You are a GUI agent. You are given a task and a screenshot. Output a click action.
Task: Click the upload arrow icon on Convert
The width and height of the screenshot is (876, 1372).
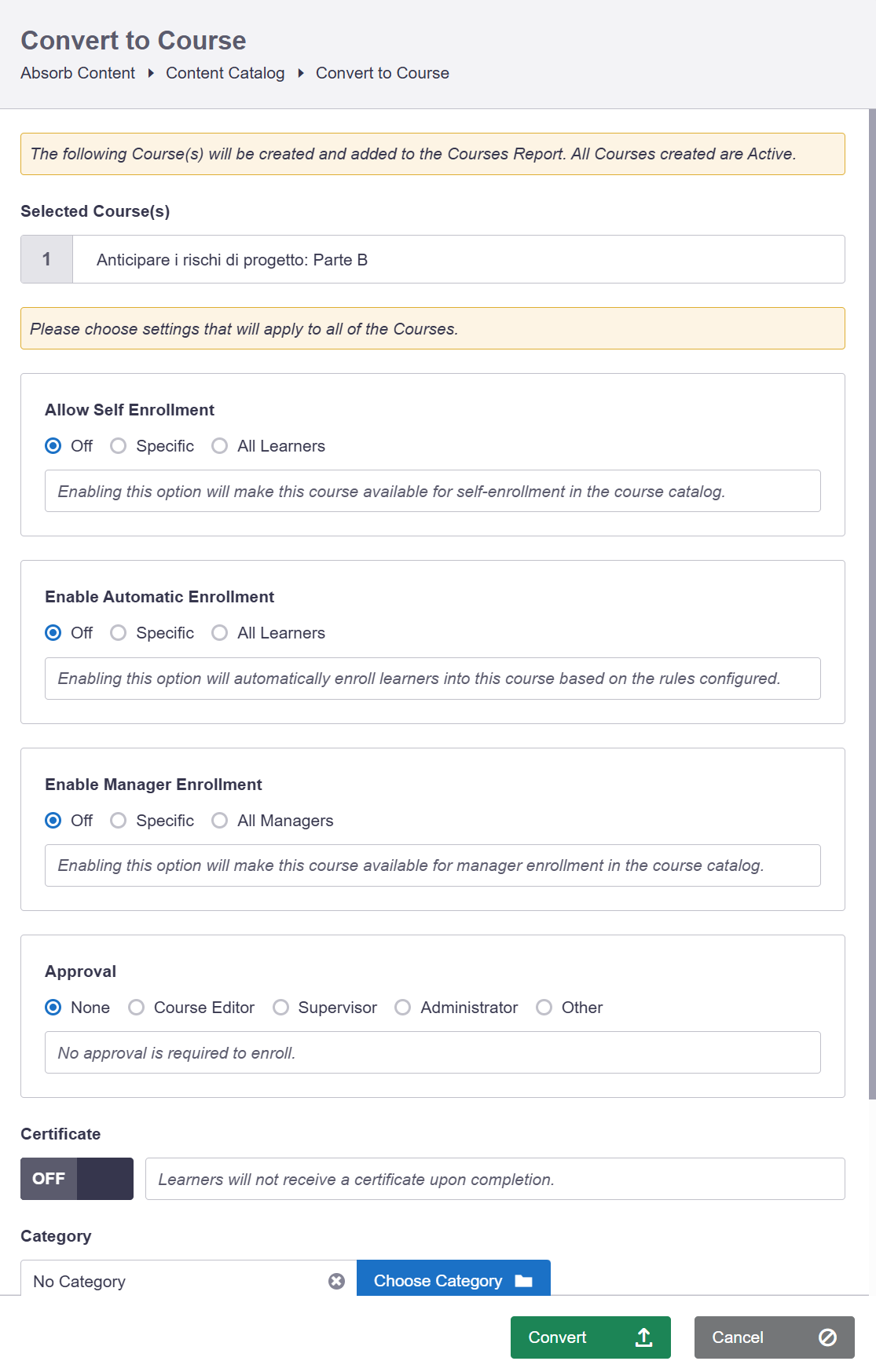[x=643, y=1337]
